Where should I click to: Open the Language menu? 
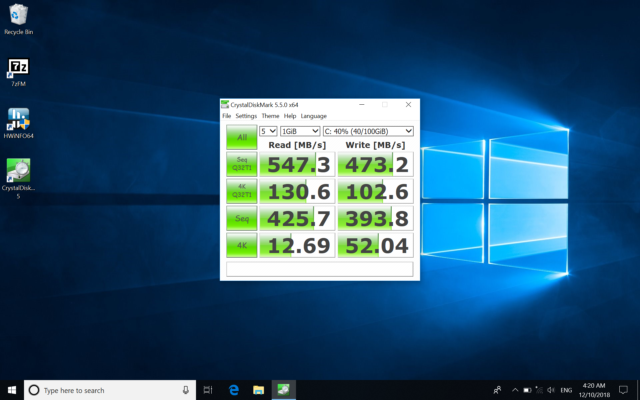point(313,116)
